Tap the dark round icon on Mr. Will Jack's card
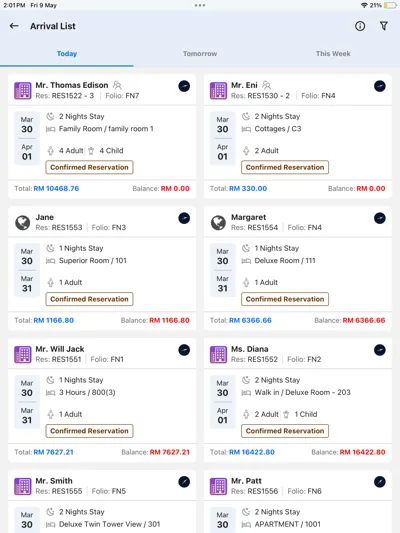This screenshot has height=533, width=400. (x=184, y=350)
